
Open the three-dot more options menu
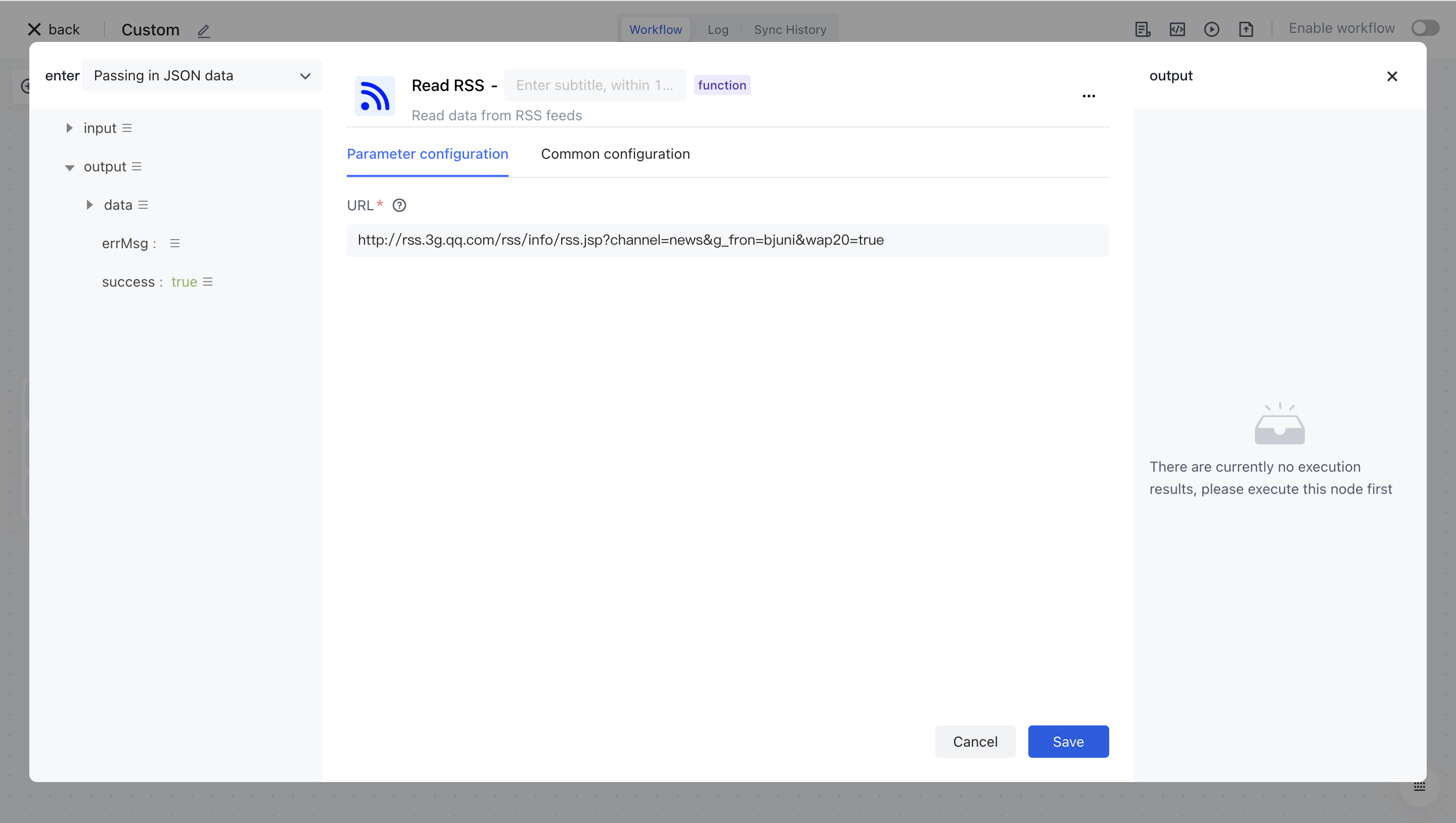coord(1088,96)
